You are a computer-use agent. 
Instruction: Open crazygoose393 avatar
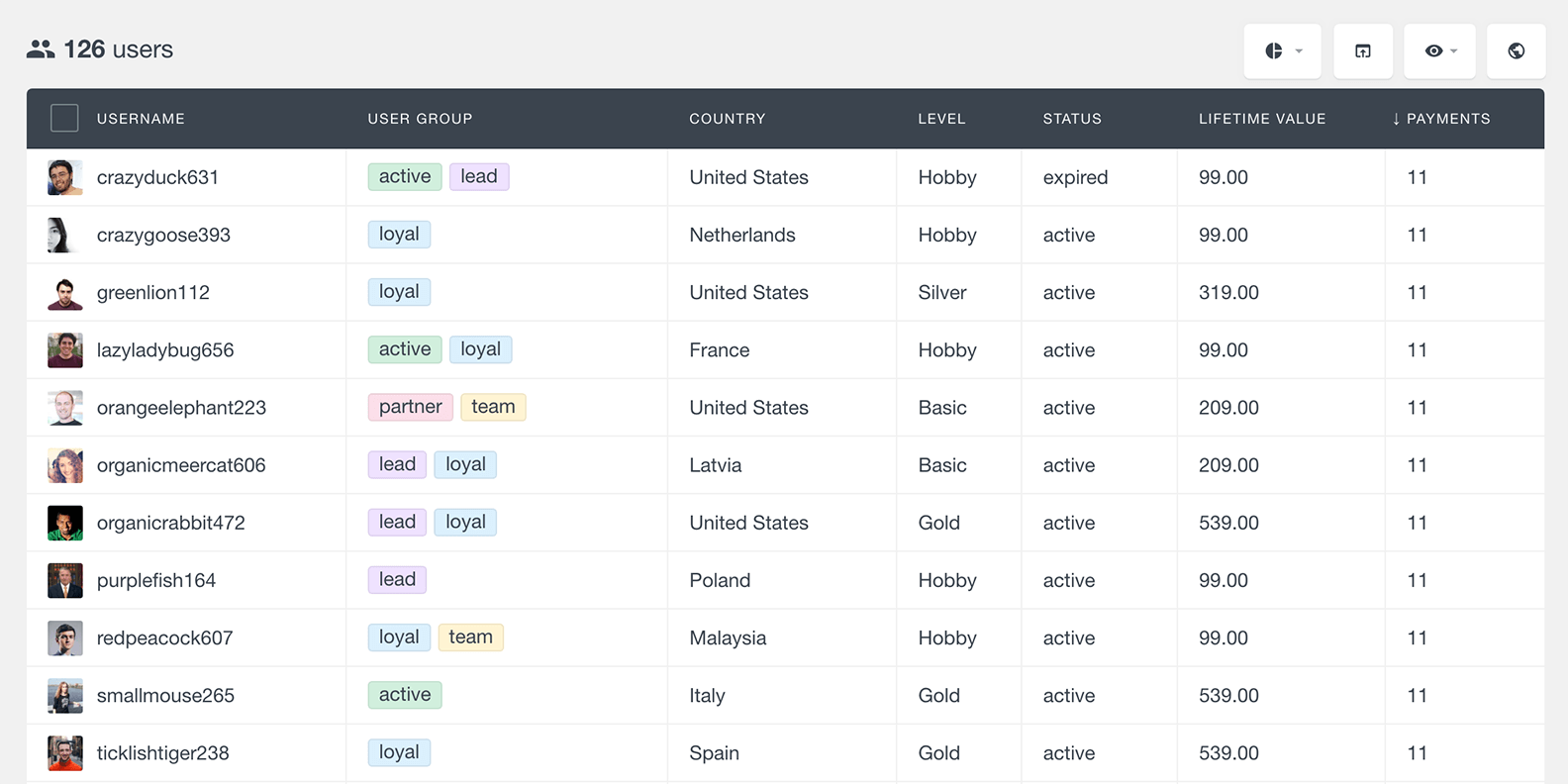tap(65, 235)
